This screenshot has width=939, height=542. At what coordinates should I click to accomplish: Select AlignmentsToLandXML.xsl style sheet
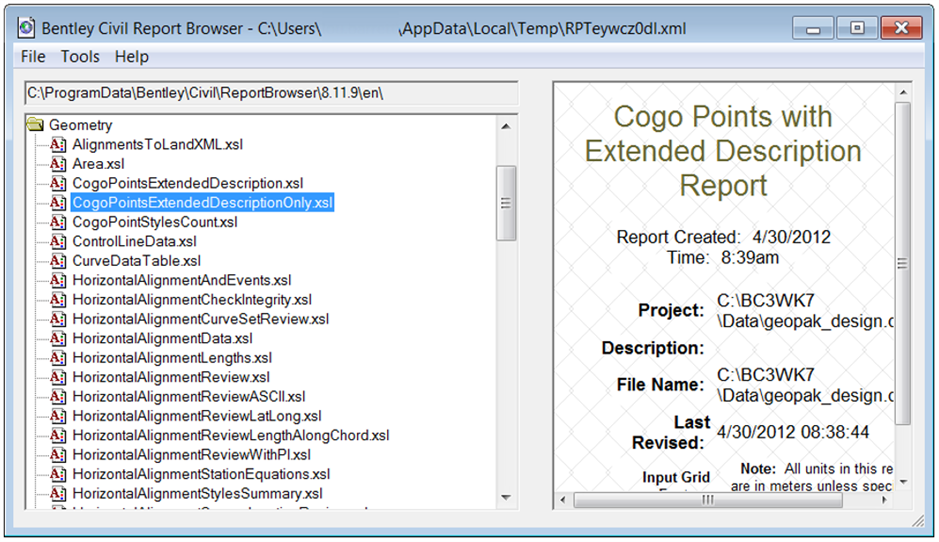(x=157, y=144)
